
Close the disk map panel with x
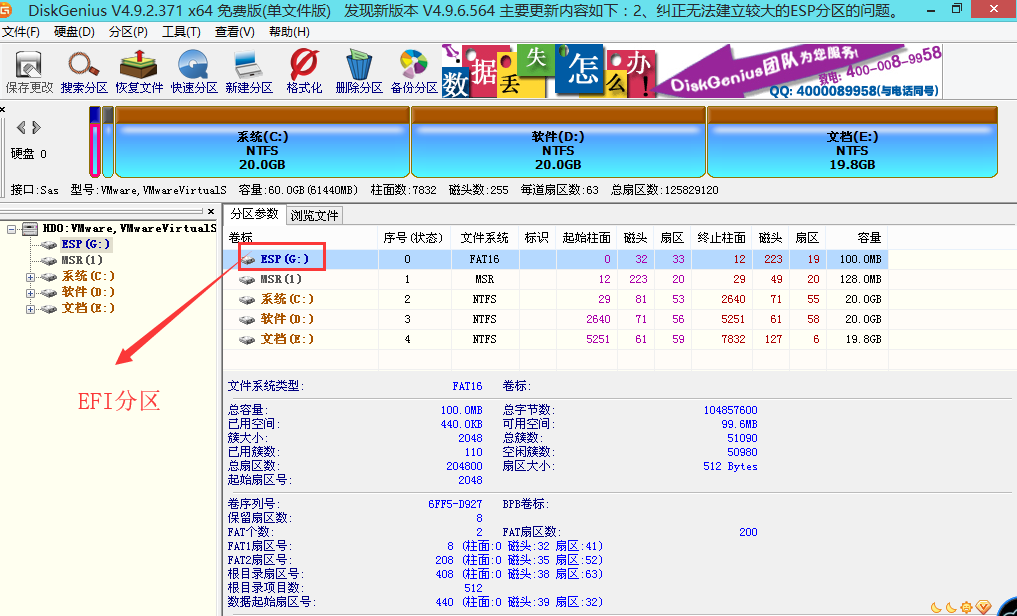tap(3, 109)
